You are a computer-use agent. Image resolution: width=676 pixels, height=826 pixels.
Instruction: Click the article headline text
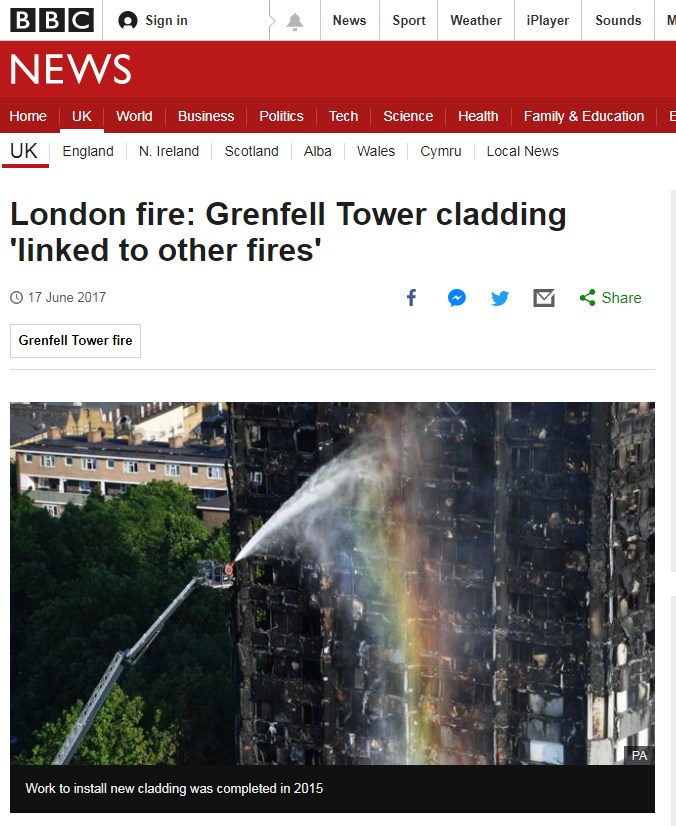pyautogui.click(x=288, y=232)
